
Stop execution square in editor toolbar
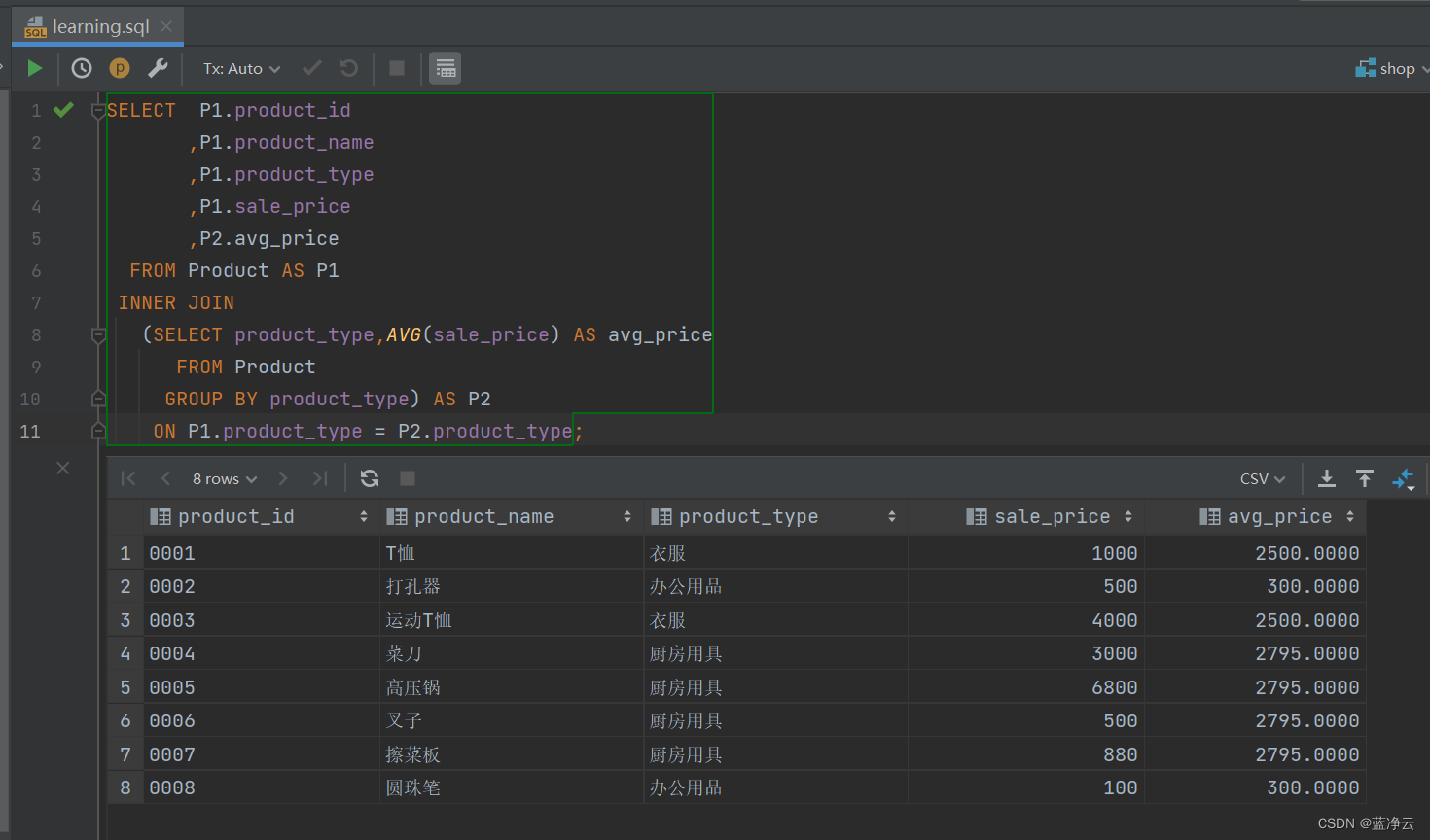tap(397, 68)
